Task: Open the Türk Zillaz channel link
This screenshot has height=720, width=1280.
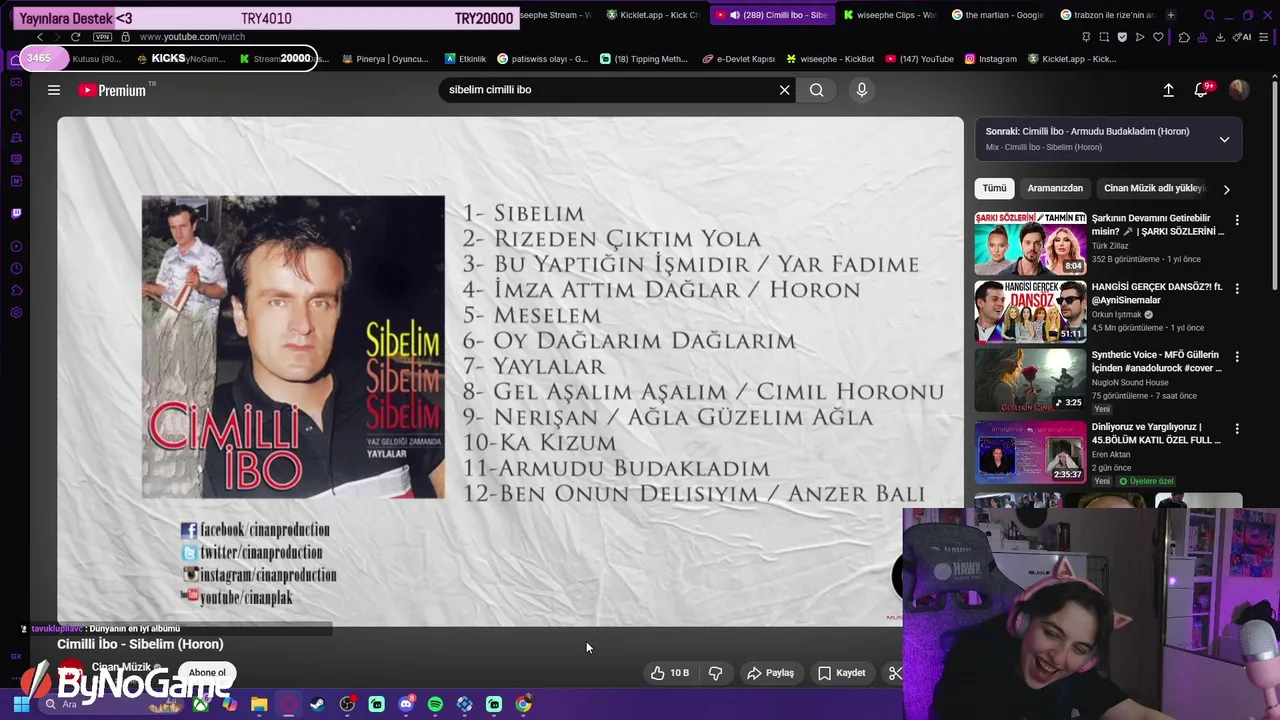Action: coord(1110,246)
